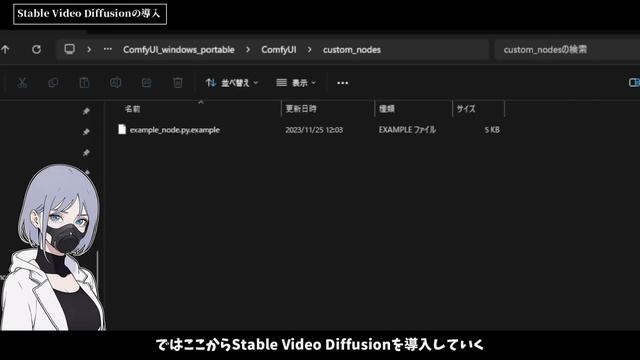Viewport: 640px width, 360px height.
Task: Click the Paste clipboard icon
Action: [x=84, y=83]
